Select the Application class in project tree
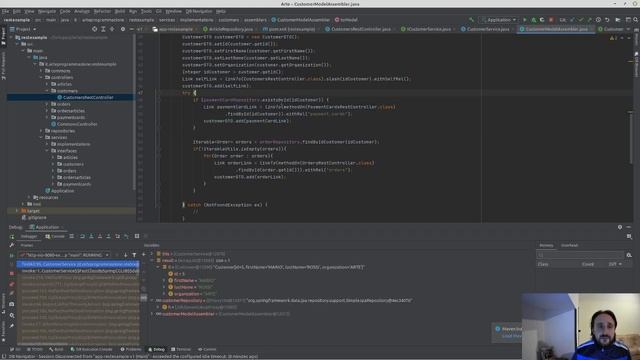This screenshot has width=640, height=360. 60,191
